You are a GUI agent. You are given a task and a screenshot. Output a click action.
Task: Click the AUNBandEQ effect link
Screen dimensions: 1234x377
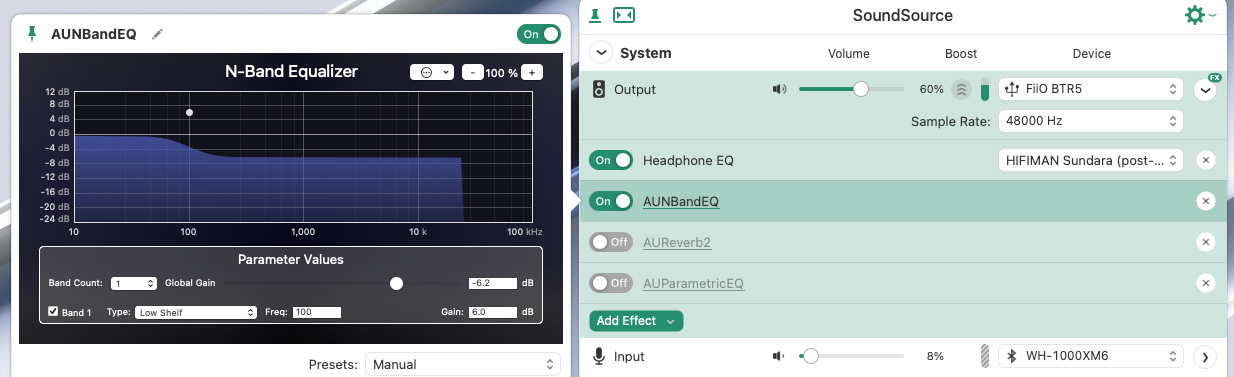[681, 201]
